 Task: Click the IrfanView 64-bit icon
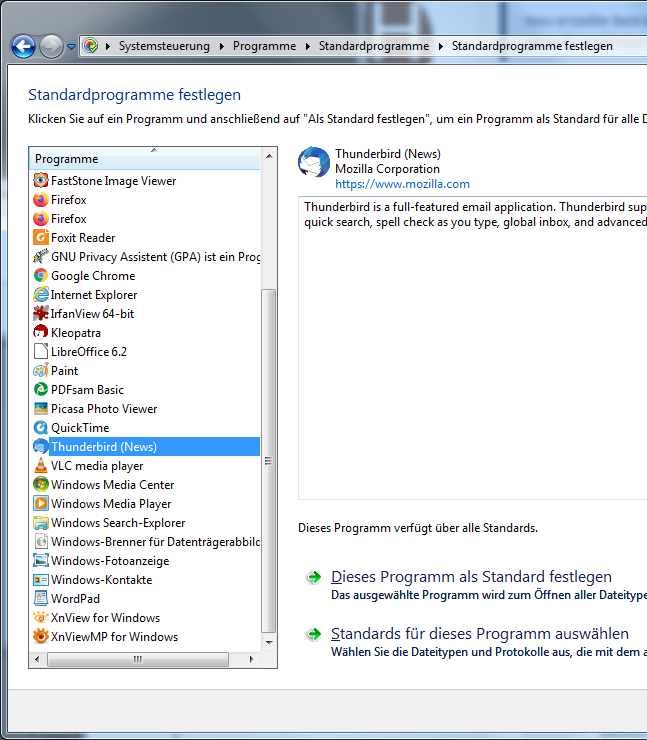(x=41, y=313)
